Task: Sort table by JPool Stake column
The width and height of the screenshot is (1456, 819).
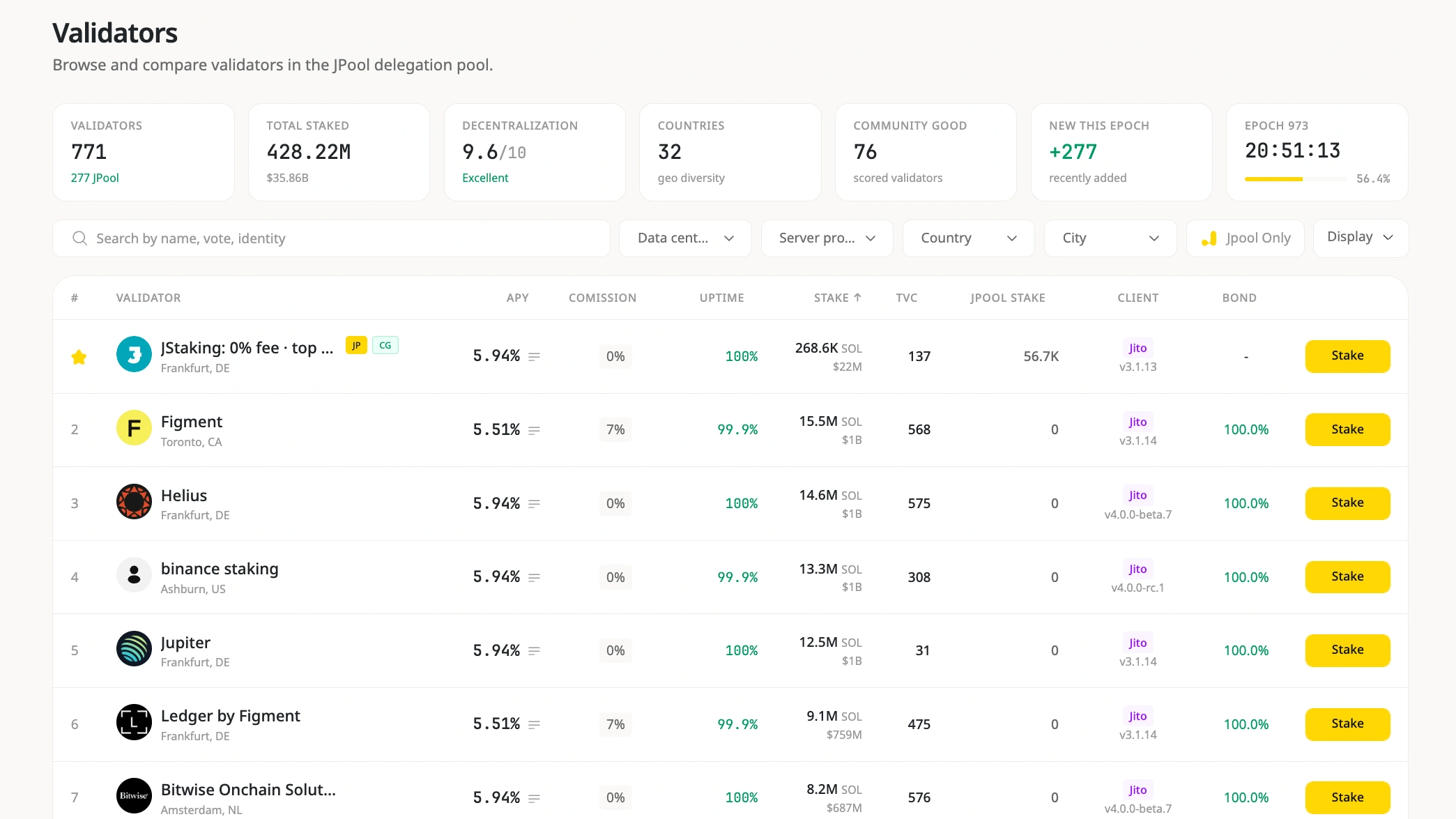Action: pyautogui.click(x=1007, y=298)
